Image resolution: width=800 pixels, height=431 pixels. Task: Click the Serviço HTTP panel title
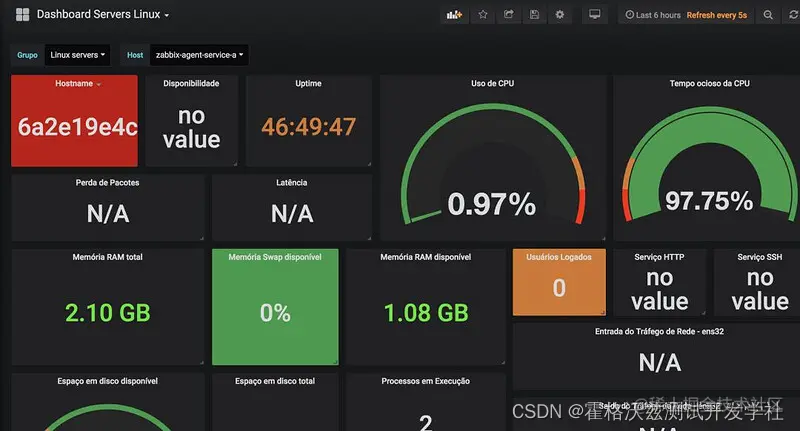click(x=659, y=257)
